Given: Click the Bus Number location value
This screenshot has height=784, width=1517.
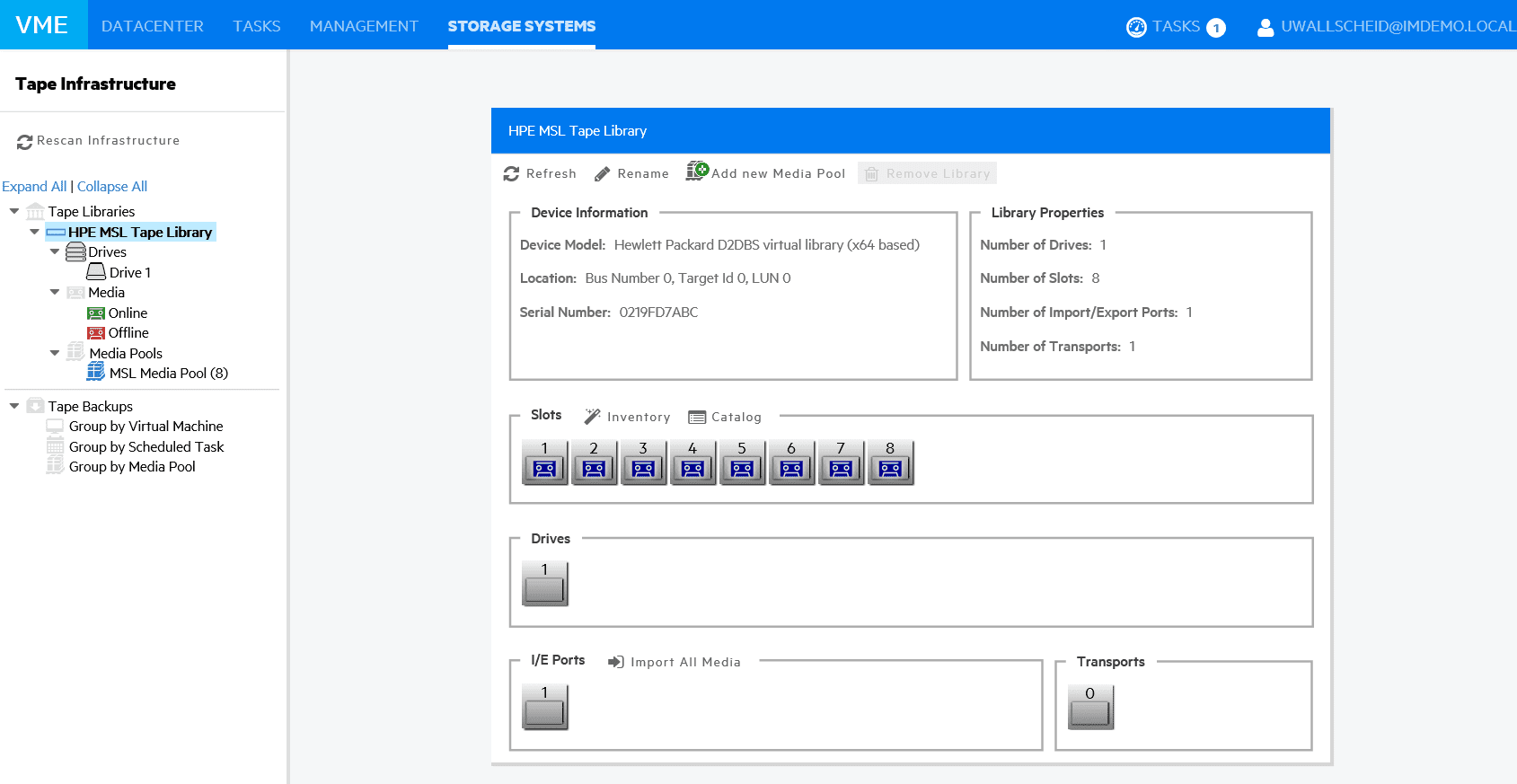Looking at the screenshot, I should coord(688,278).
